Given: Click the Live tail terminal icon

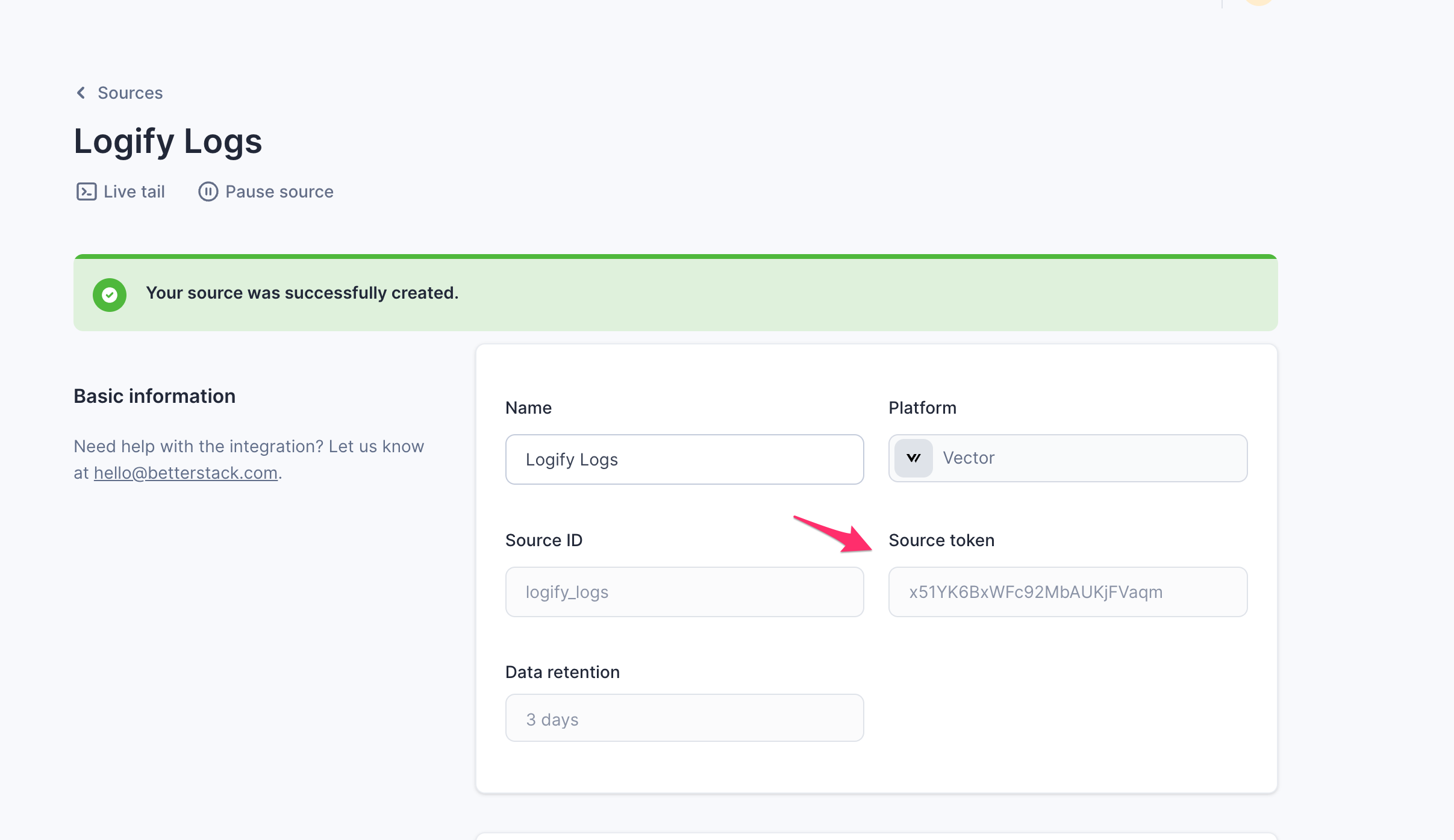Looking at the screenshot, I should click(x=86, y=191).
